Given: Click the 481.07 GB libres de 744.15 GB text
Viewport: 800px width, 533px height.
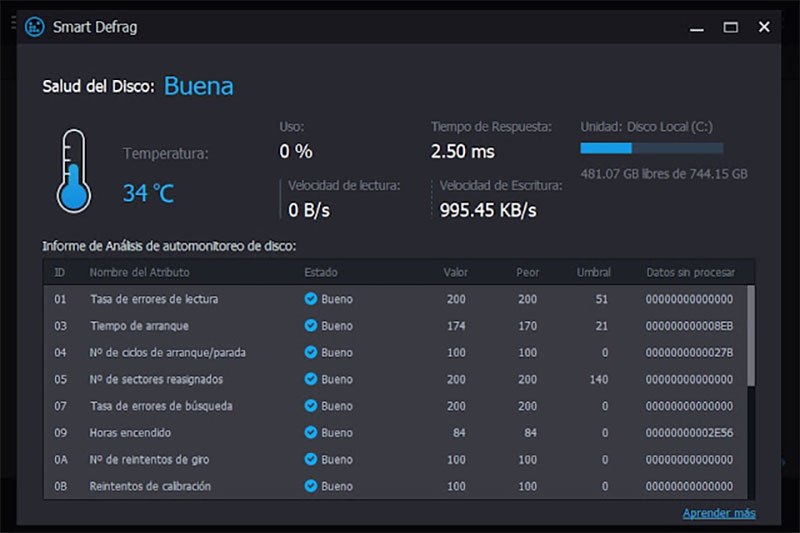Looking at the screenshot, I should [x=663, y=174].
